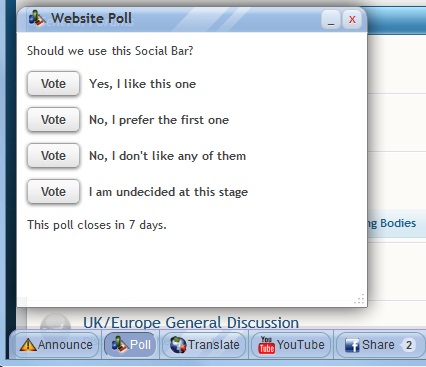Vote for "I am undecided at this stage"
This screenshot has height=367, width=426.
click(x=53, y=192)
